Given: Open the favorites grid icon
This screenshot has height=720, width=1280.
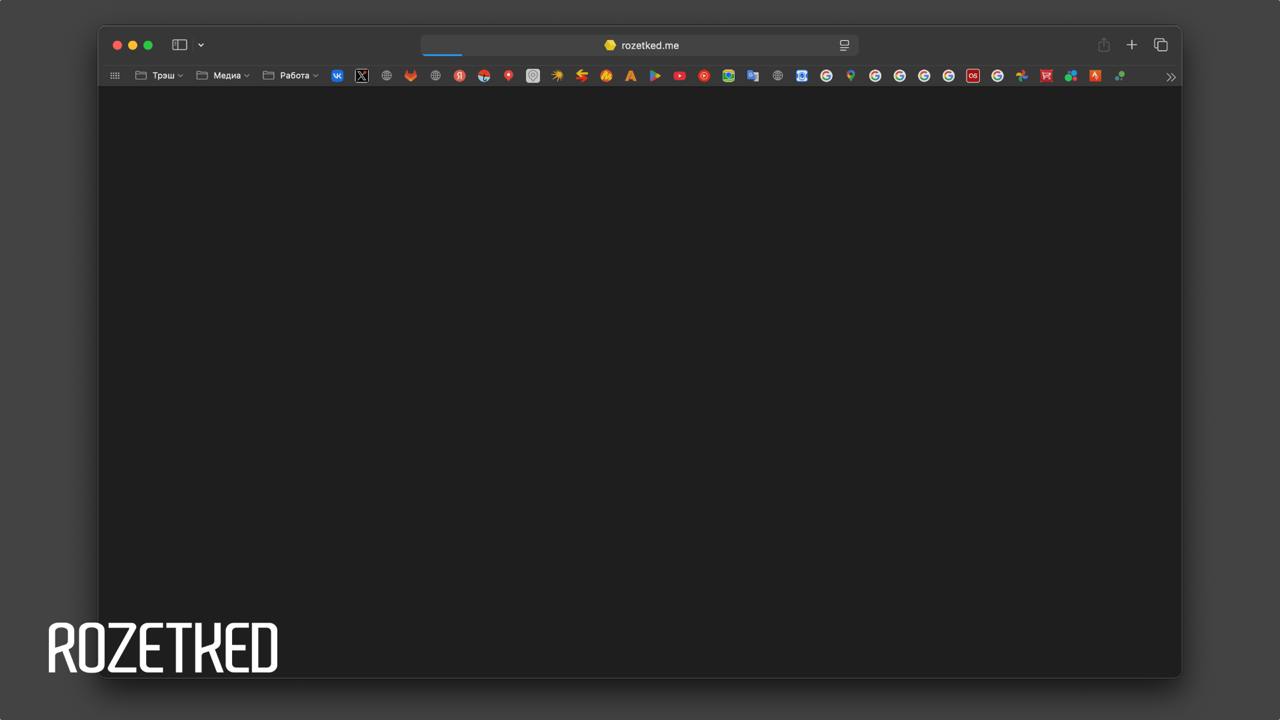Looking at the screenshot, I should [115, 76].
